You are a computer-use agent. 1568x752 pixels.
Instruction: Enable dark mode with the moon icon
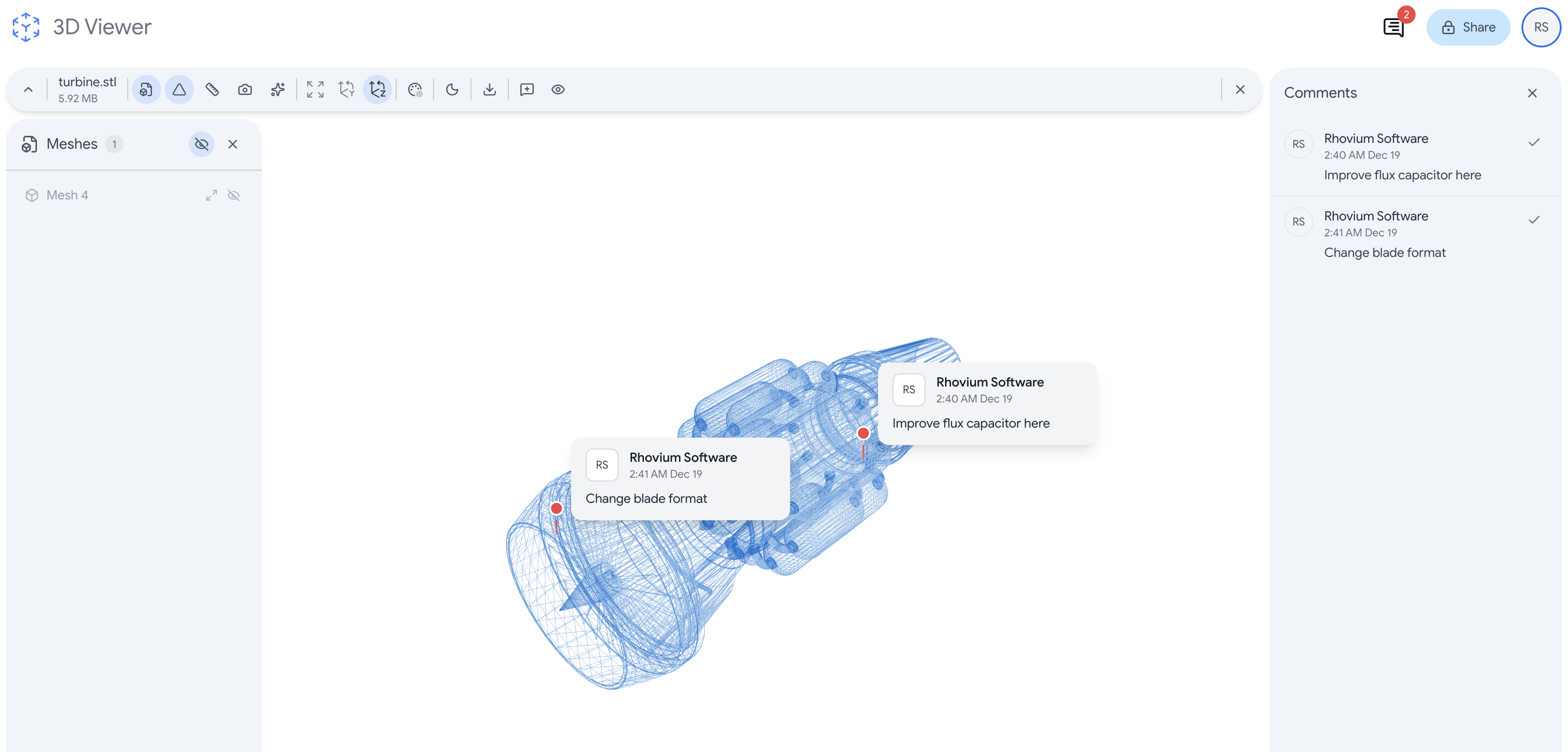(x=452, y=89)
